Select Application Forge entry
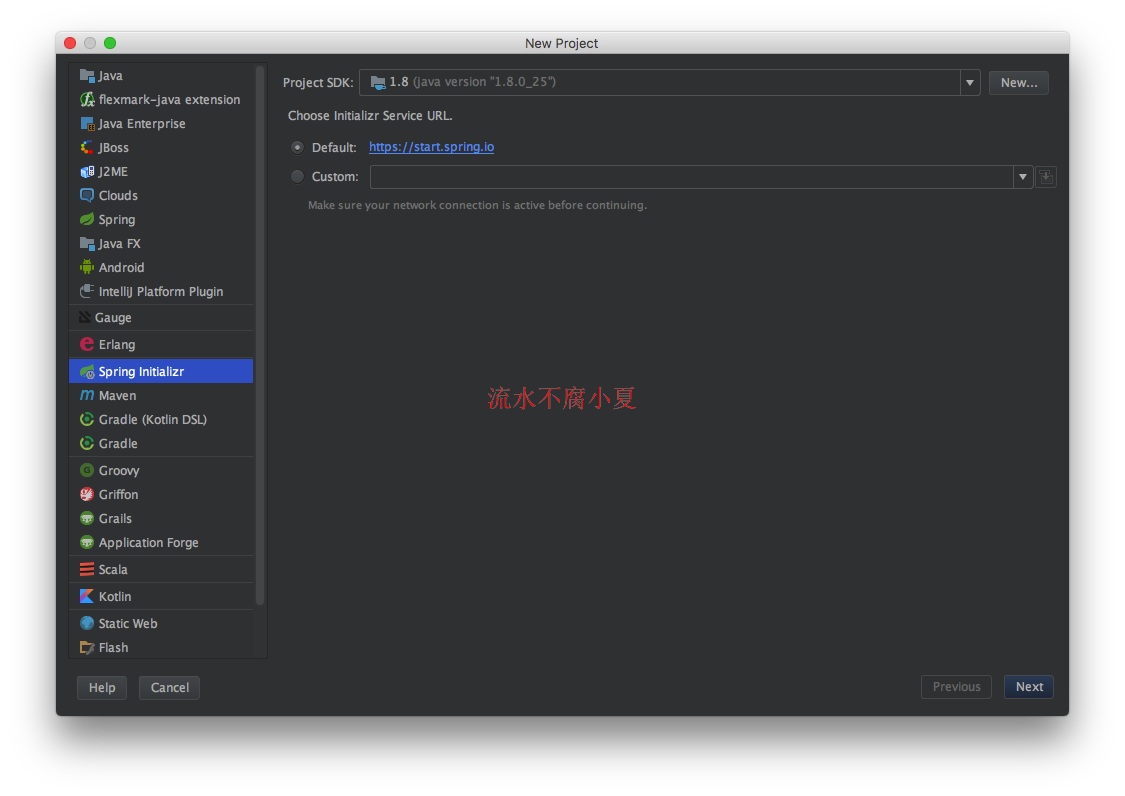Screen dimensions: 1125x796 coord(161,543)
